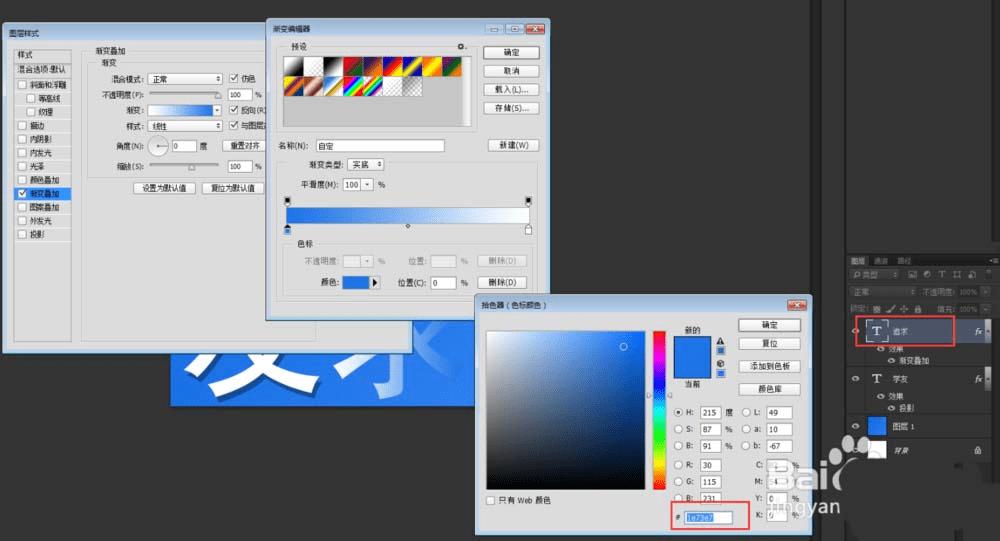The height and width of the screenshot is (541, 1000).
Task: Click the lock position icon
Action: click(904, 309)
